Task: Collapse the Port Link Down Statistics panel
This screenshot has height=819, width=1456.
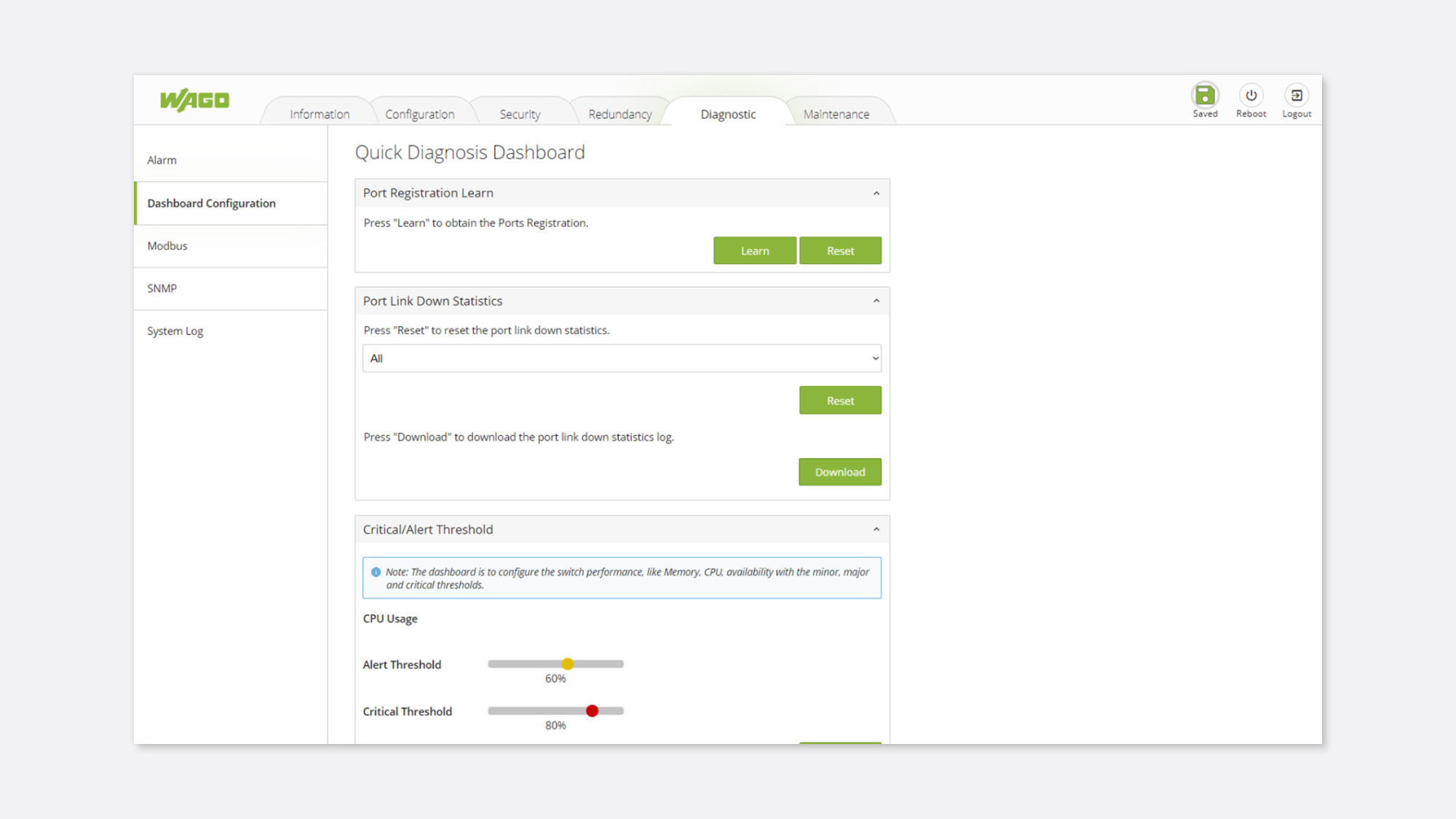Action: point(876,301)
